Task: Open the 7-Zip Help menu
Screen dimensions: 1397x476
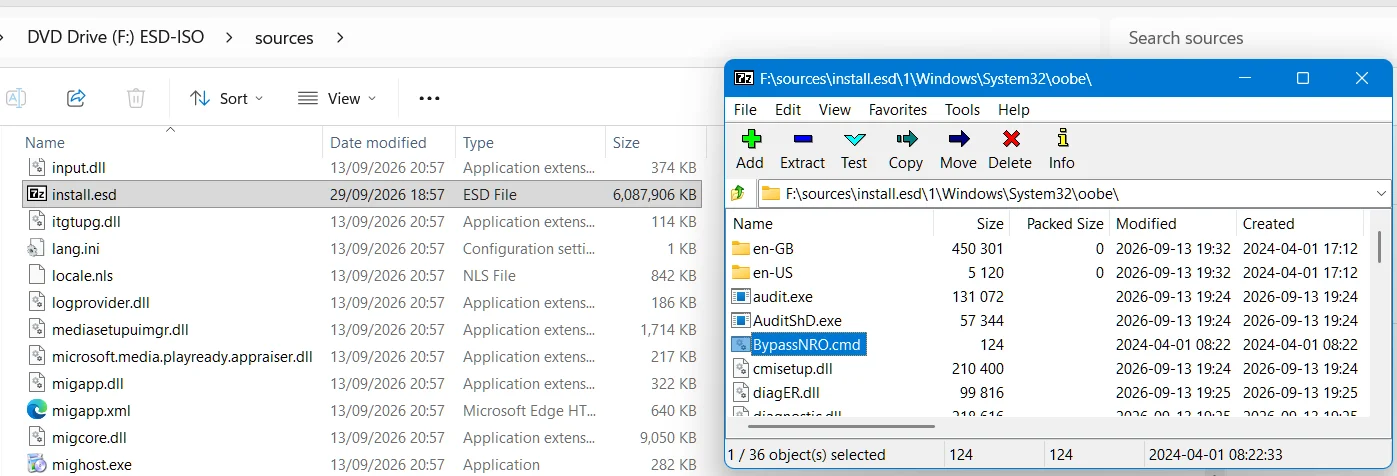Action: [x=1013, y=109]
